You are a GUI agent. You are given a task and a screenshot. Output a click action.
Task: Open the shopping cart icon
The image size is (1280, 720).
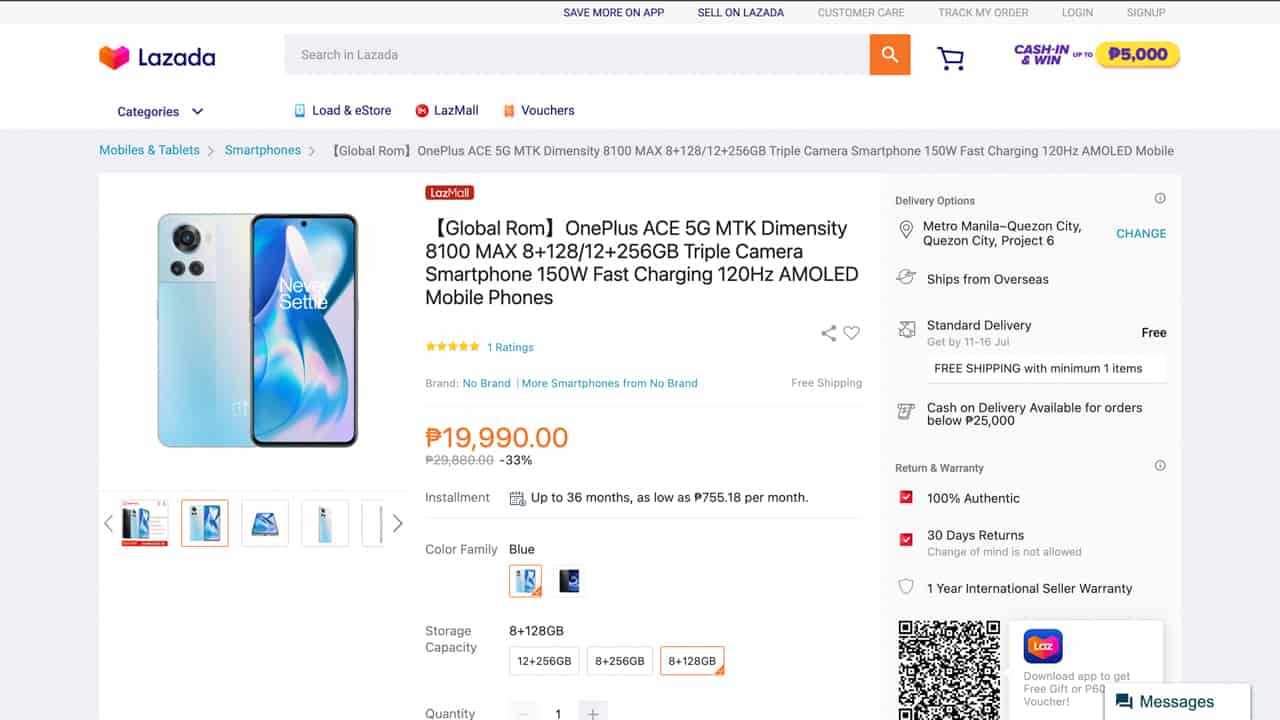coord(950,58)
